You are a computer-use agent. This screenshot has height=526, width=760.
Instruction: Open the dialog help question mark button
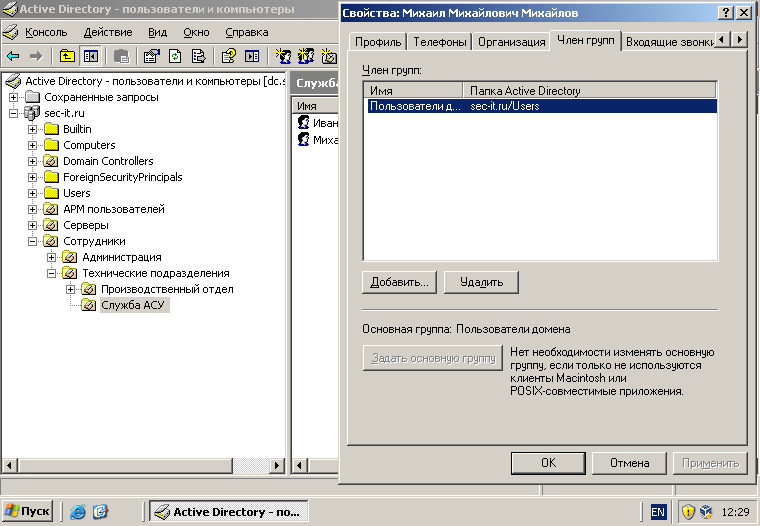coord(725,13)
